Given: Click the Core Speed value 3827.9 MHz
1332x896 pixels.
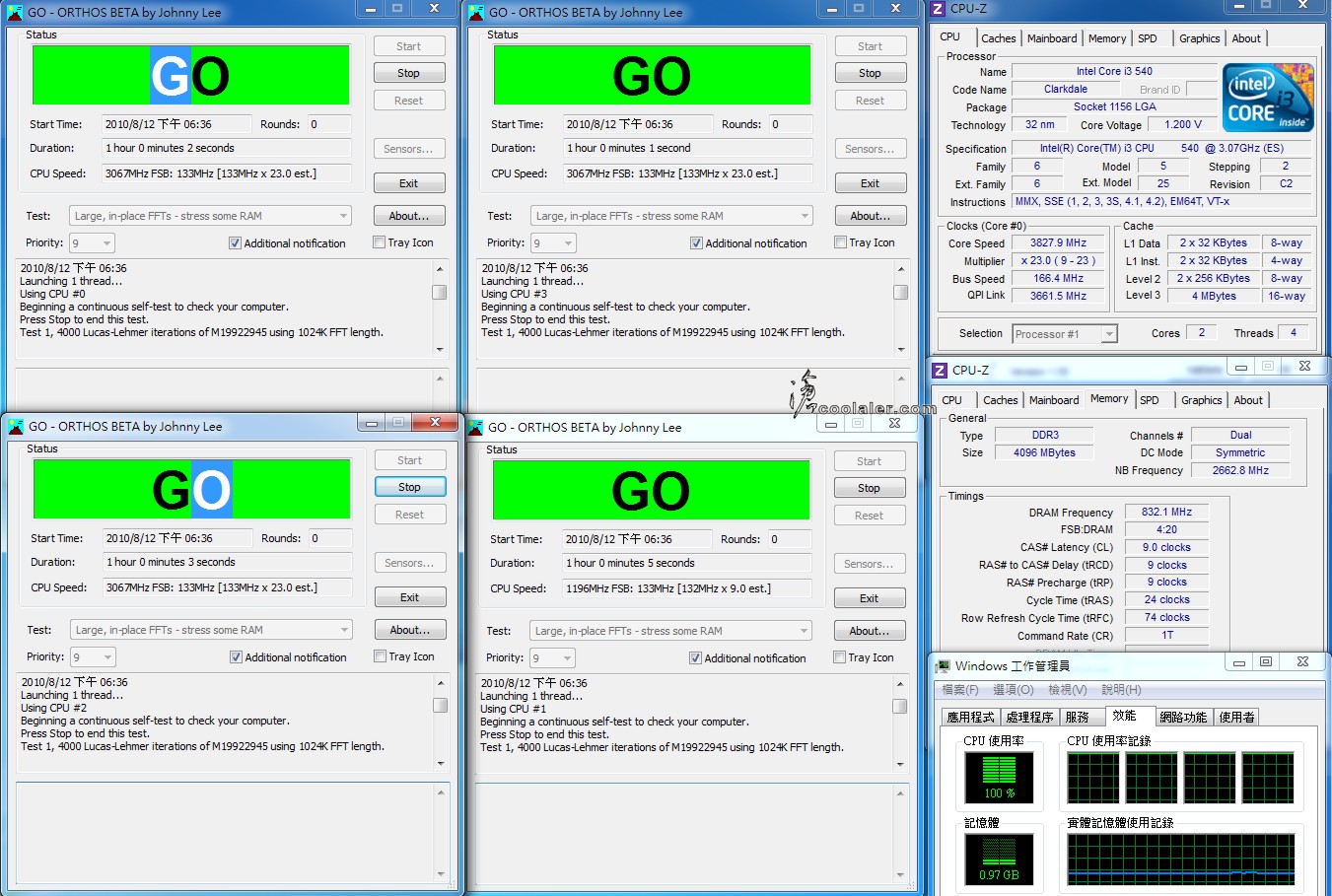Looking at the screenshot, I should coord(1058,242).
